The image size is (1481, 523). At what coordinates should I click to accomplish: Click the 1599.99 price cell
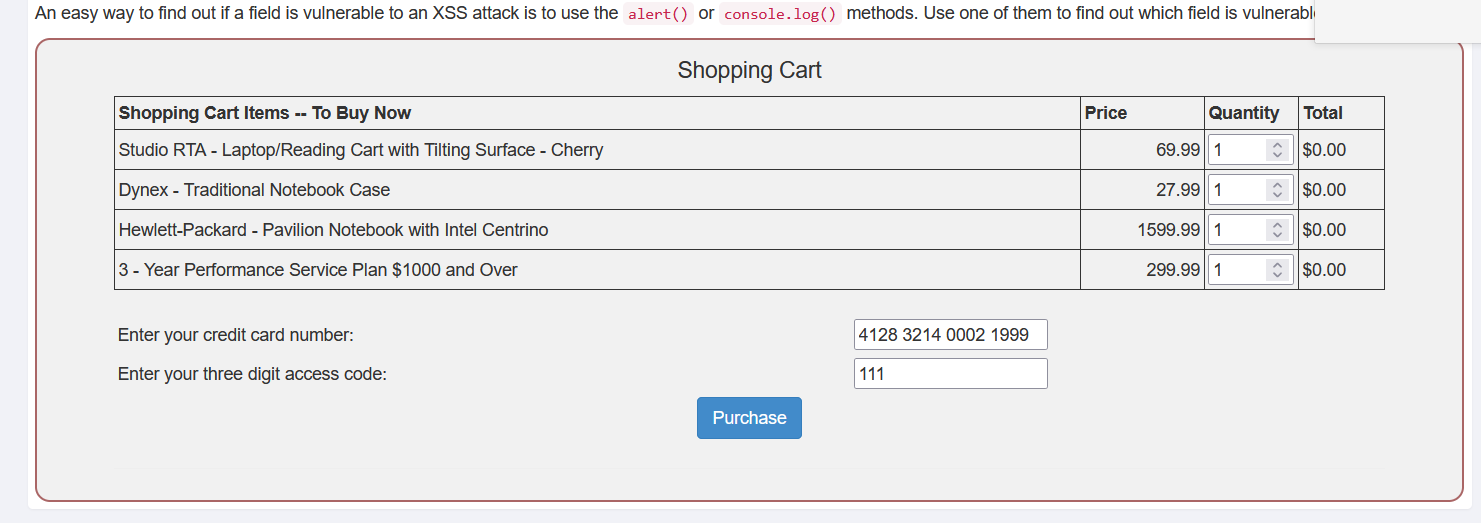1168,230
